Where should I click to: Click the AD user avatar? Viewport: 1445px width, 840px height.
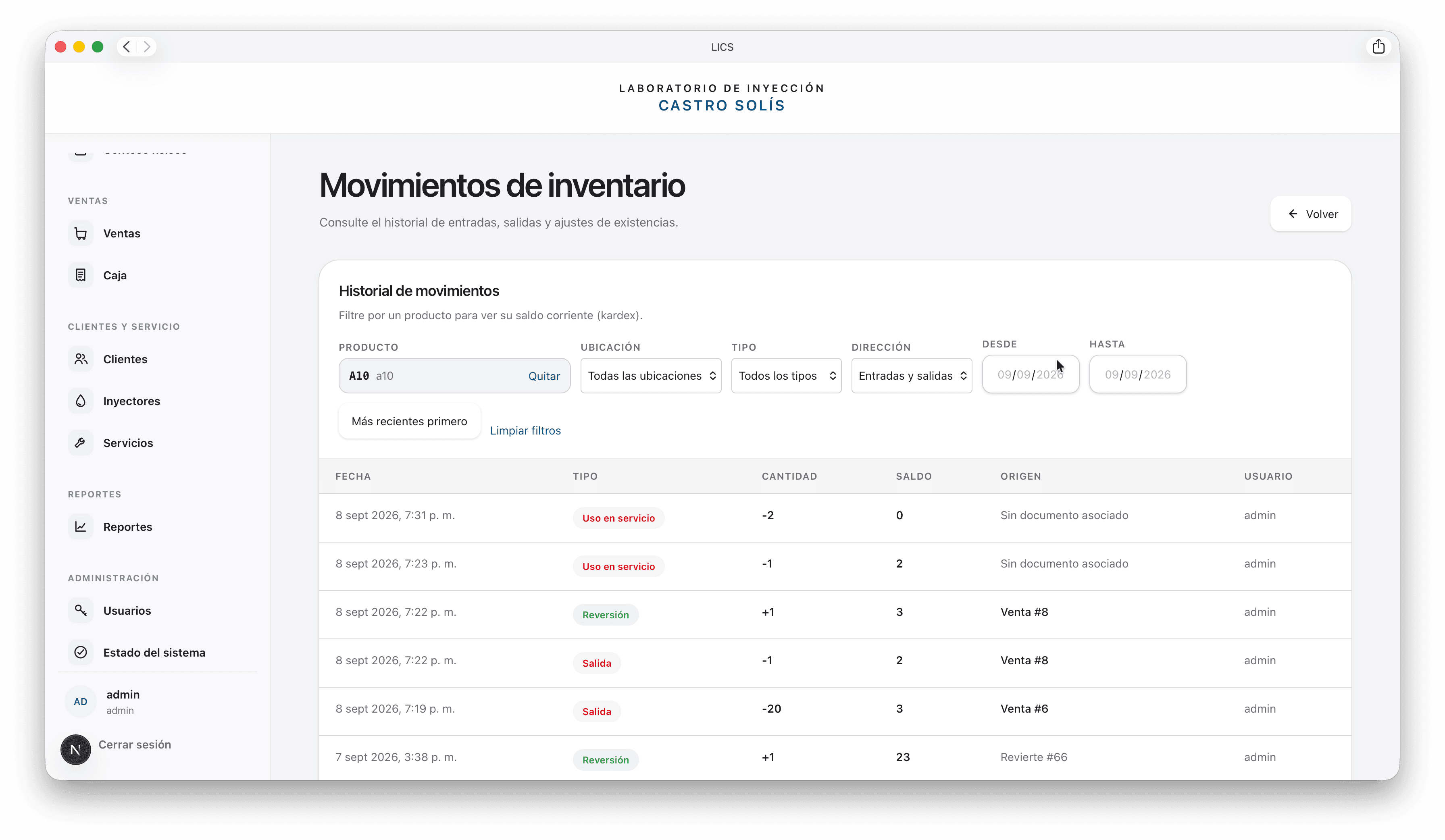[x=80, y=701]
